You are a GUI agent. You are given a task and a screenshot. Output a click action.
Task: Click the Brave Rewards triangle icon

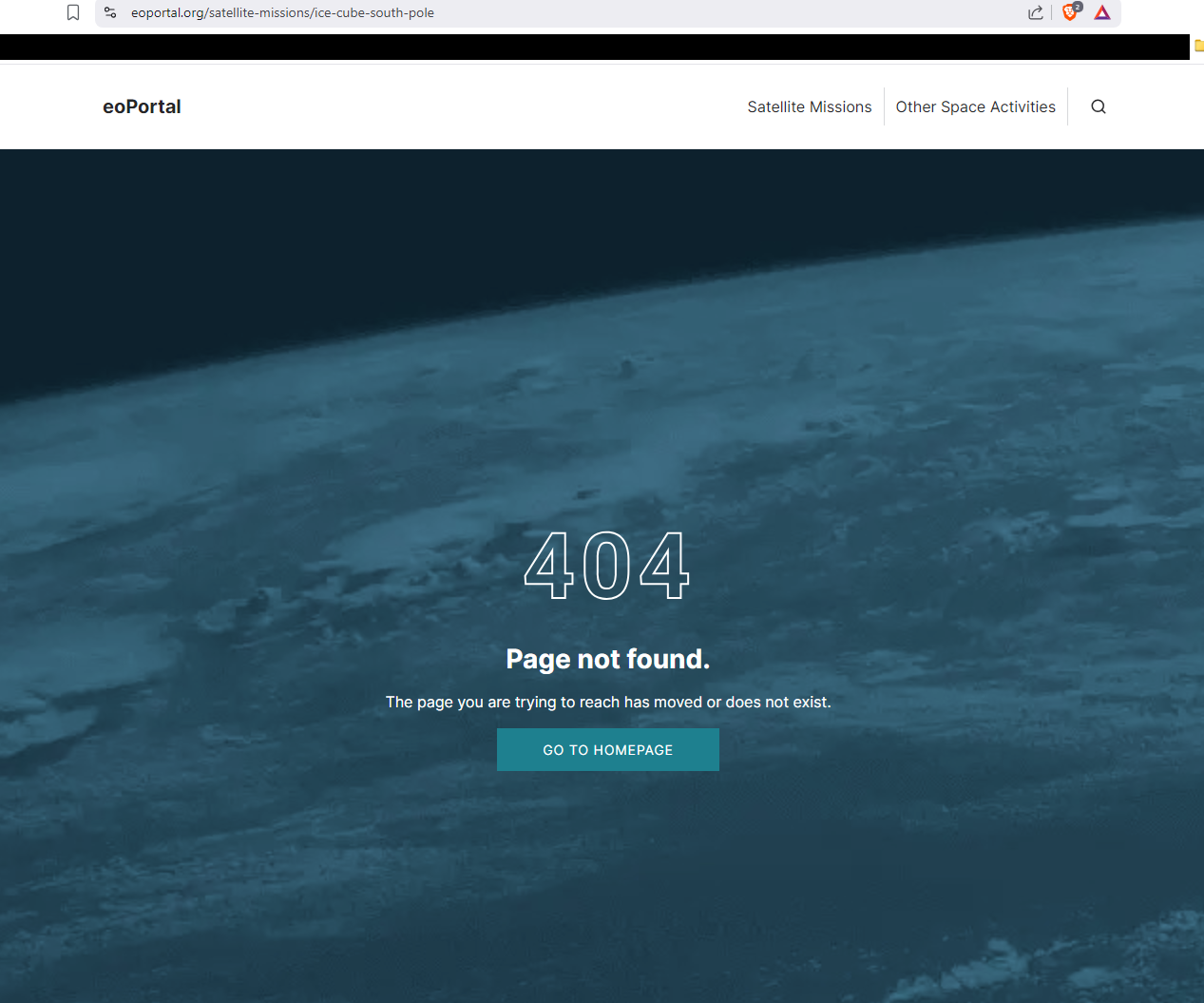coord(1102,12)
